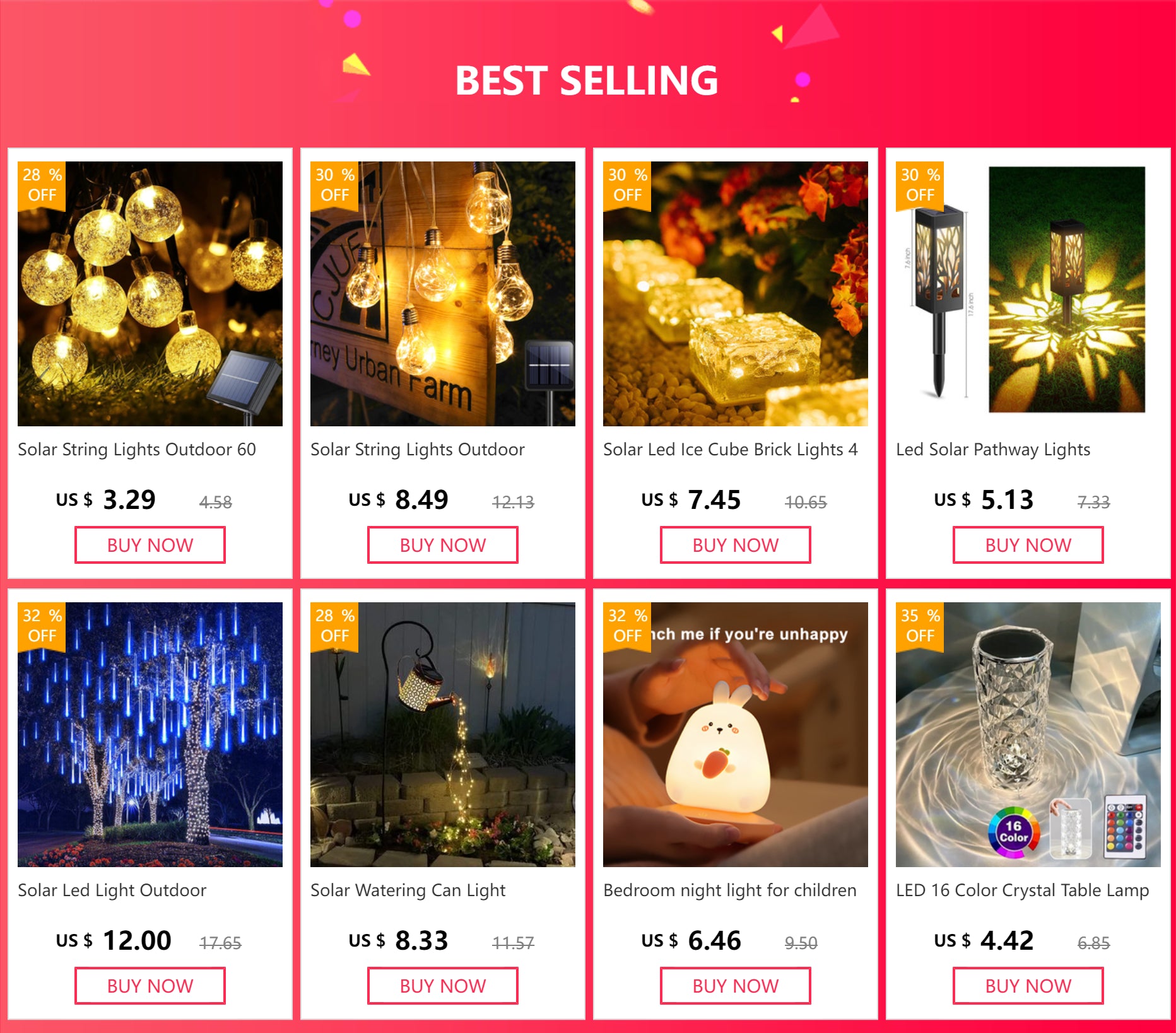This screenshot has width=1176, height=1033.
Task: Click BUY NOW under the 8.49 string lights
Action: click(x=443, y=545)
